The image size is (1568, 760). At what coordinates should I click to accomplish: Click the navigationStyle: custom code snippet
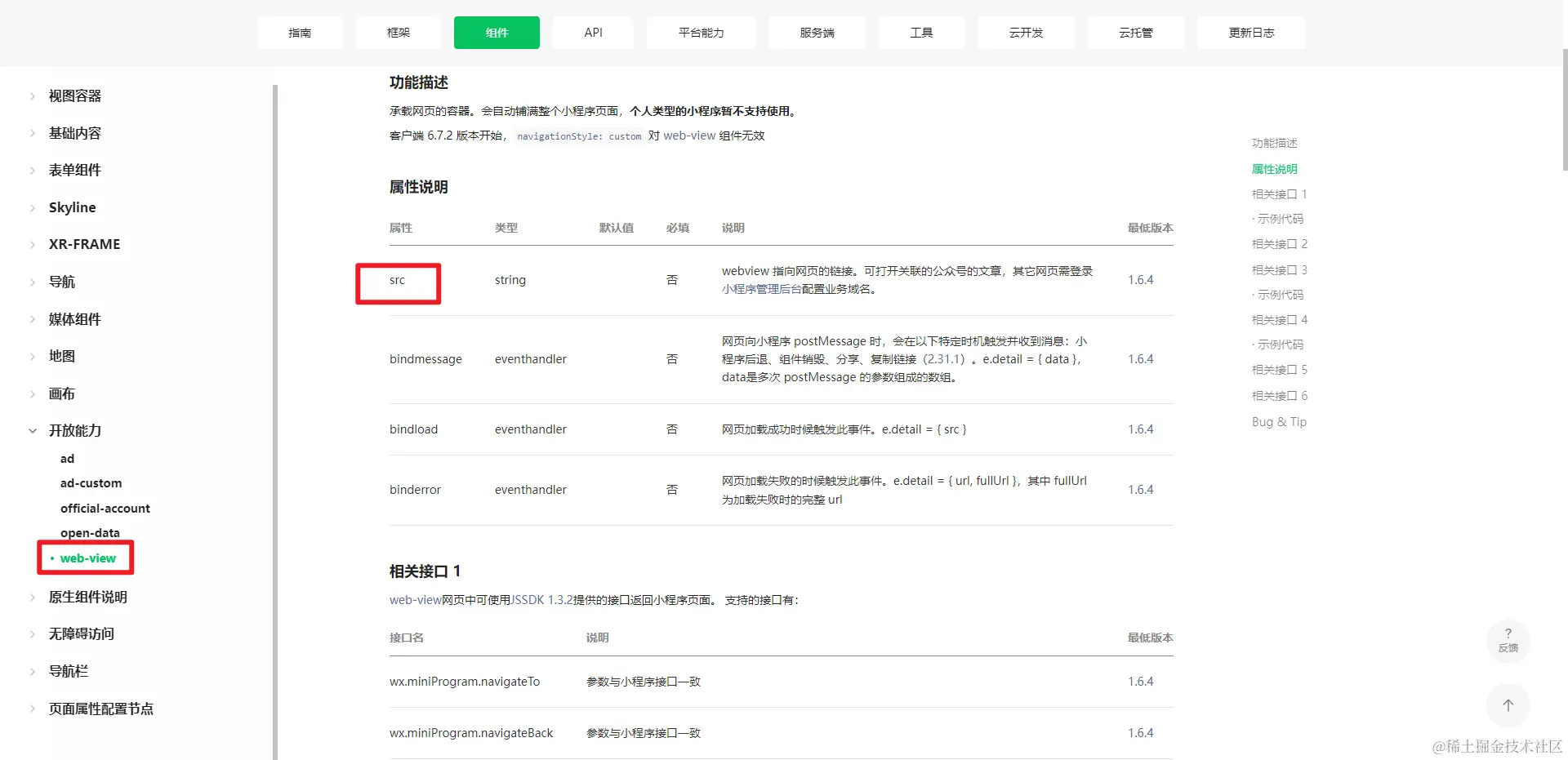click(579, 136)
